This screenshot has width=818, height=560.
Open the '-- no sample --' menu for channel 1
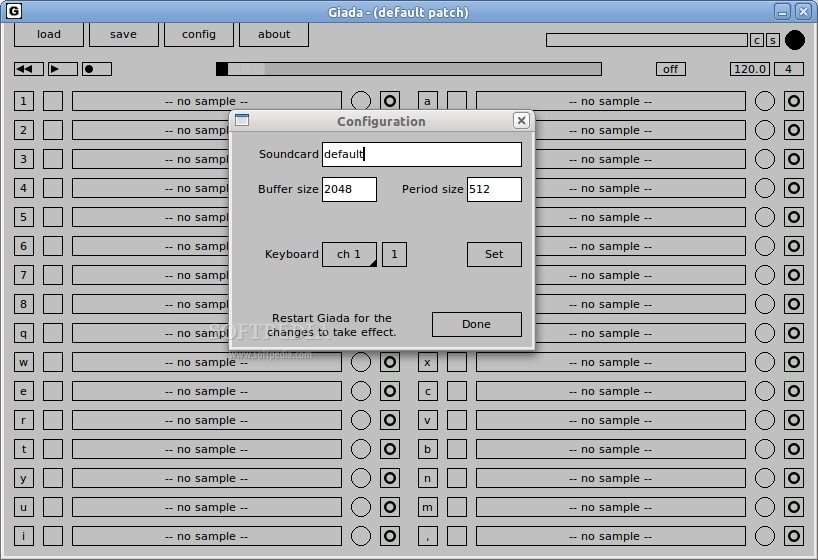(207, 101)
